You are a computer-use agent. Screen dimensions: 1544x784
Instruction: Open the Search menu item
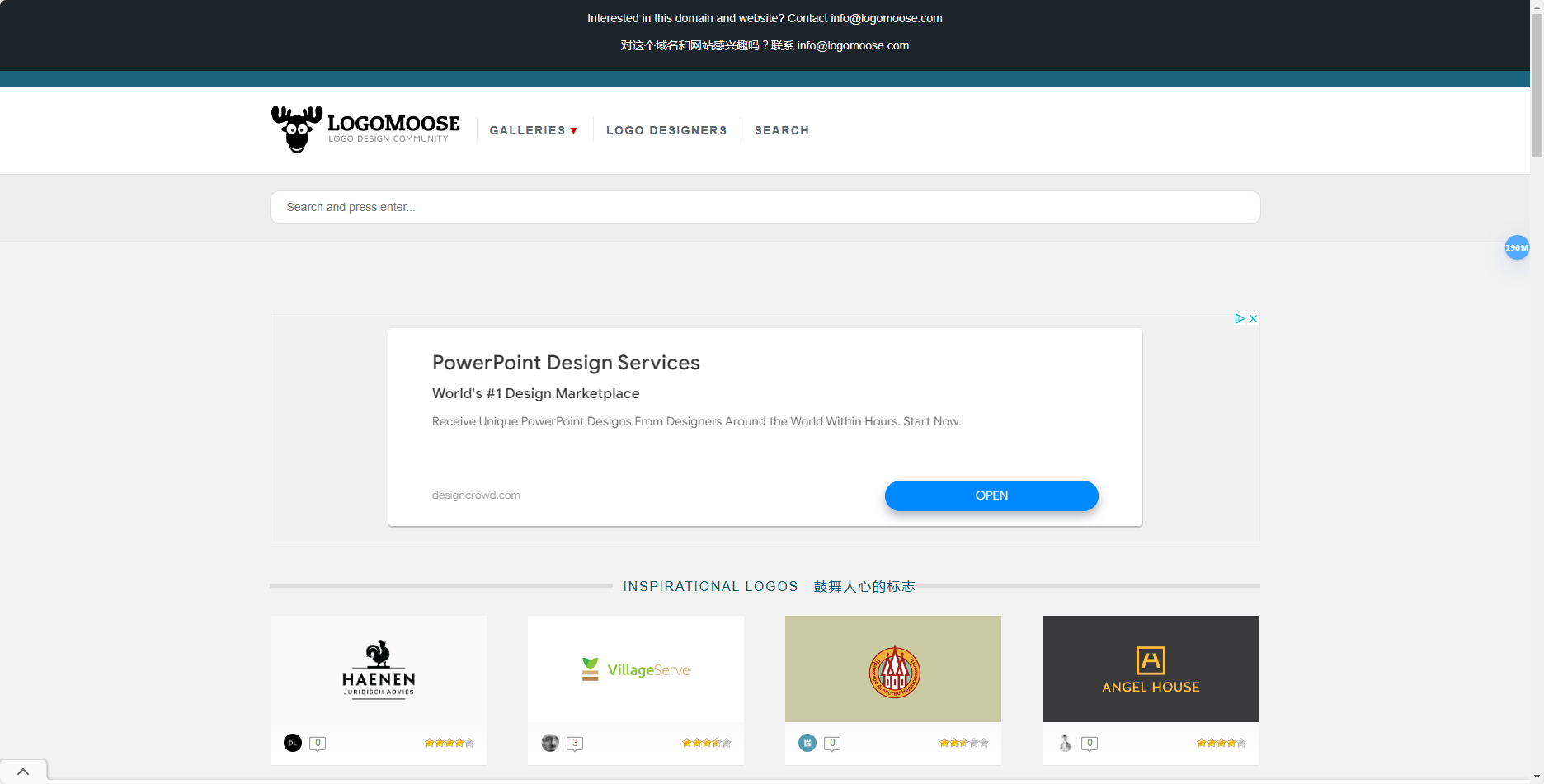[x=782, y=130]
